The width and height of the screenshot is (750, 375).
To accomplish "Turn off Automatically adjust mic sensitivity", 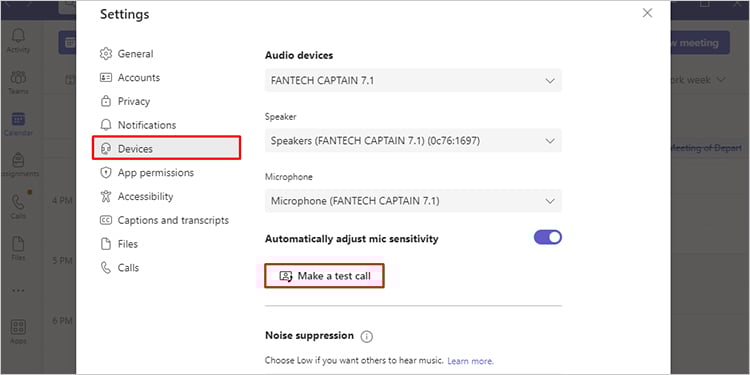I will point(548,238).
